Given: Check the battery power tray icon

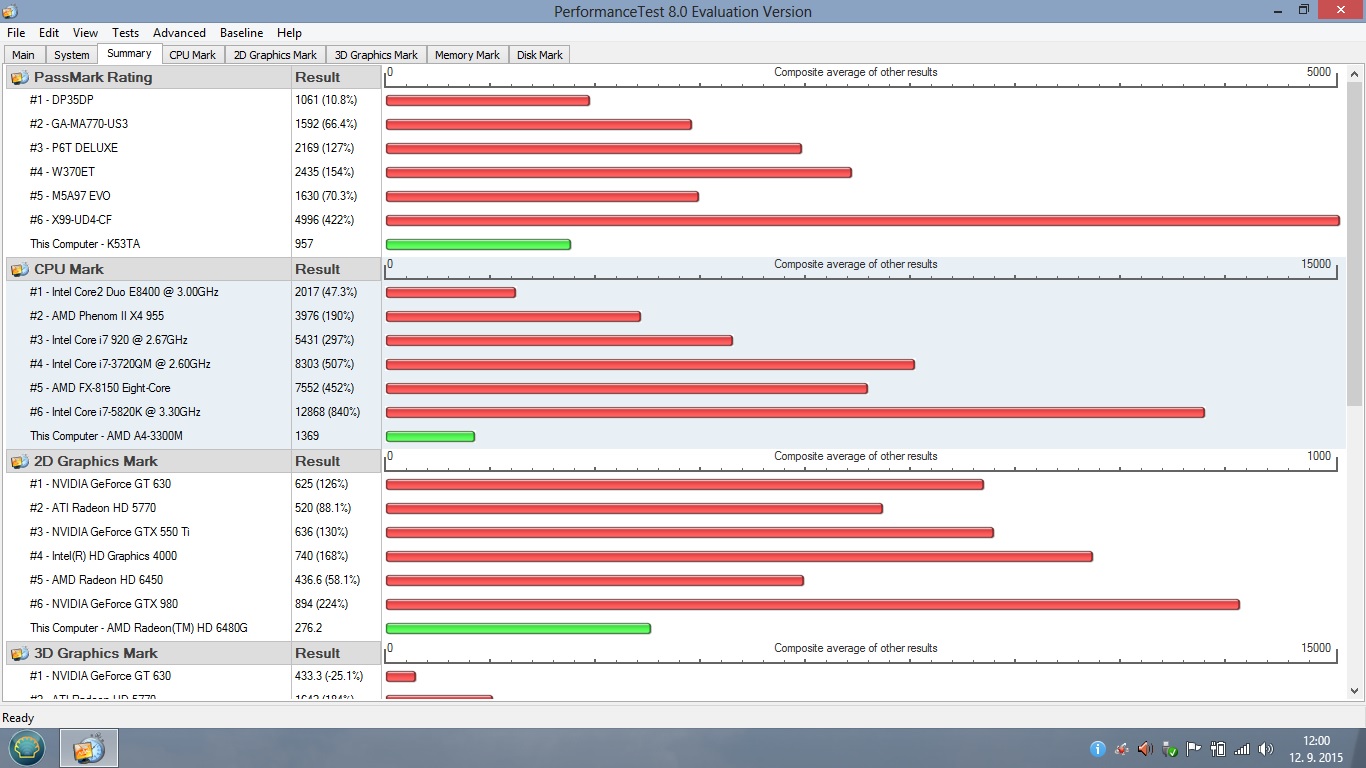Looking at the screenshot, I should click(x=1217, y=748).
